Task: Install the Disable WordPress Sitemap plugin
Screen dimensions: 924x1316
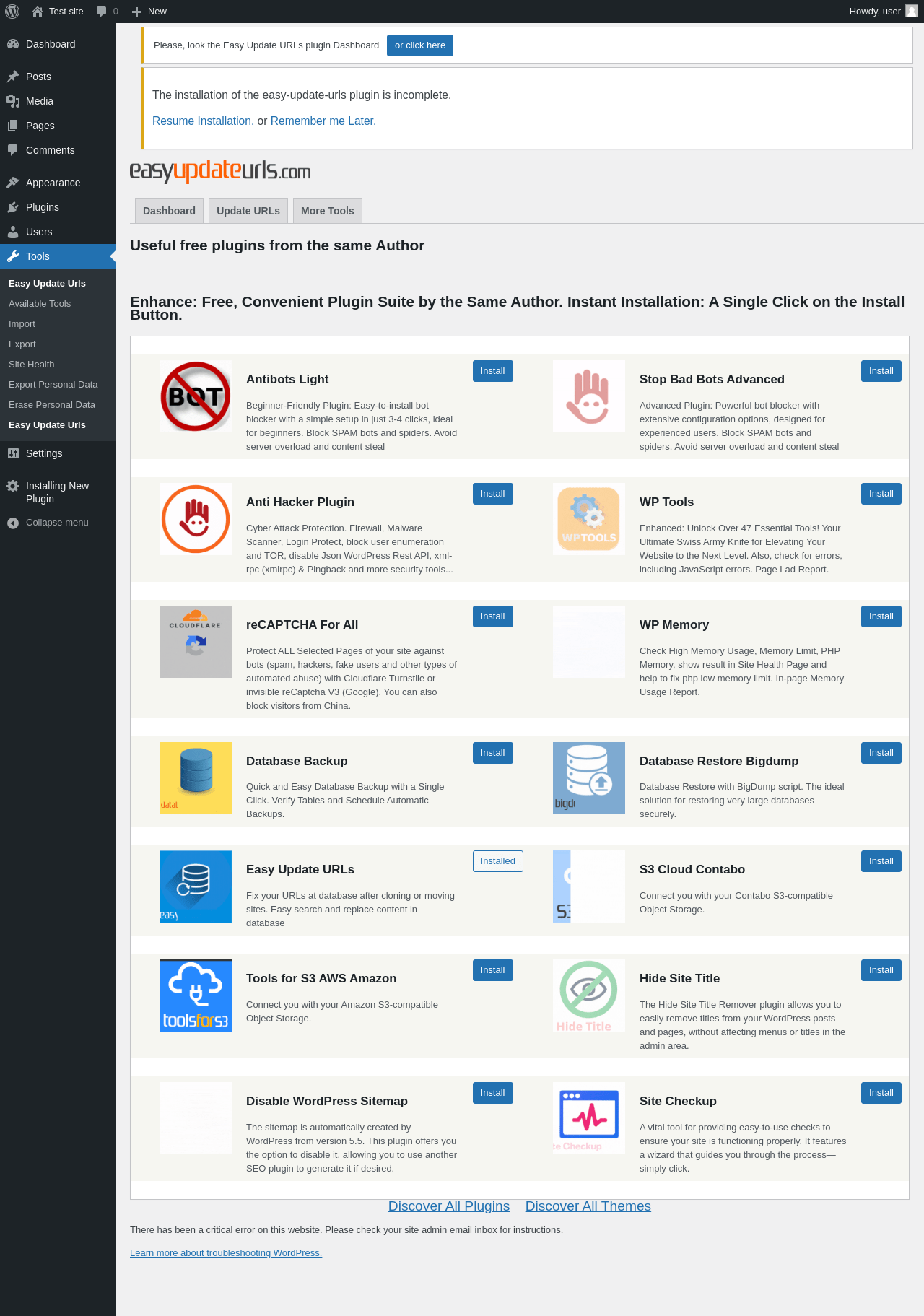Action: [493, 1093]
